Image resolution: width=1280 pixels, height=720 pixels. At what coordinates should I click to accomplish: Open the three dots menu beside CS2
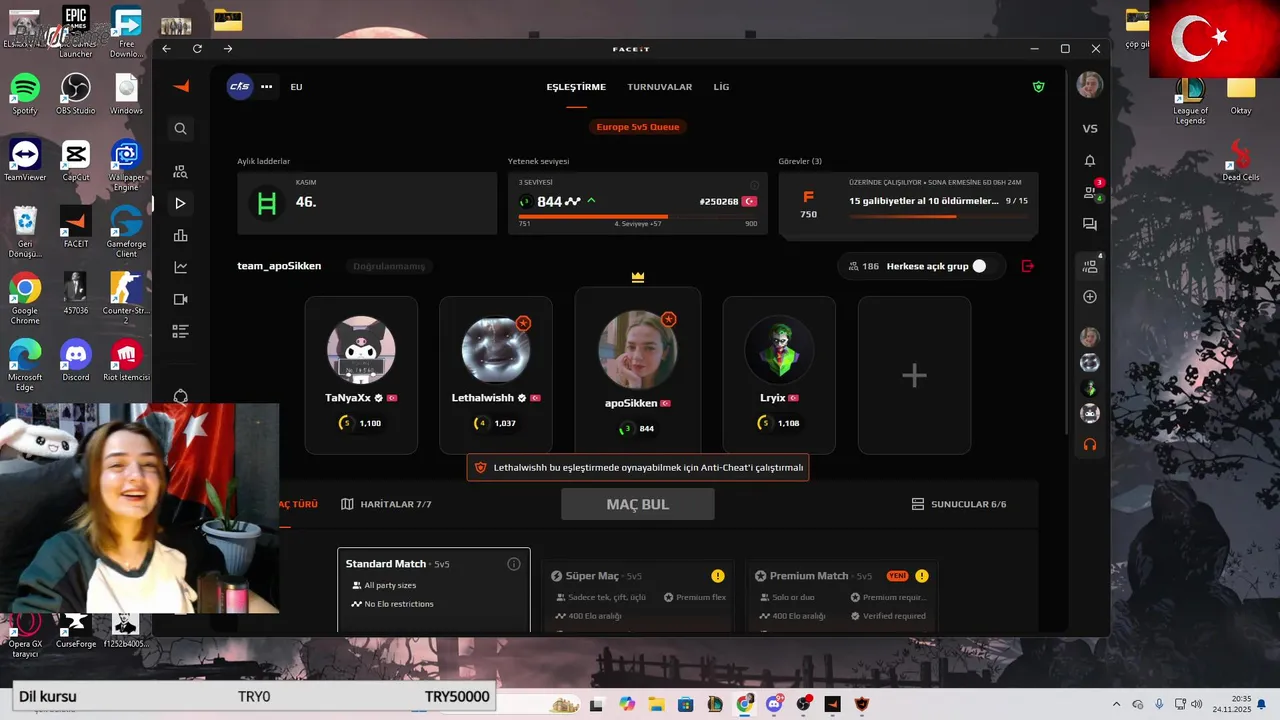click(267, 87)
